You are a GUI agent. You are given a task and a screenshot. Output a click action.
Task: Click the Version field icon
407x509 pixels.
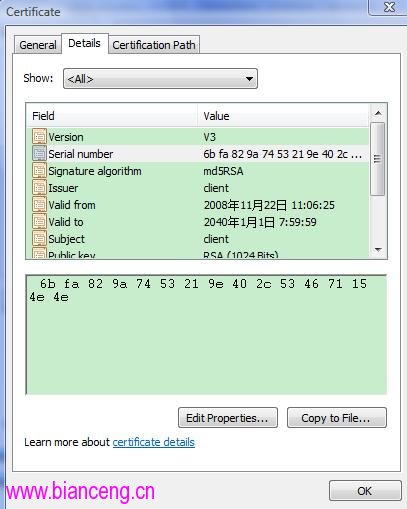click(39, 137)
